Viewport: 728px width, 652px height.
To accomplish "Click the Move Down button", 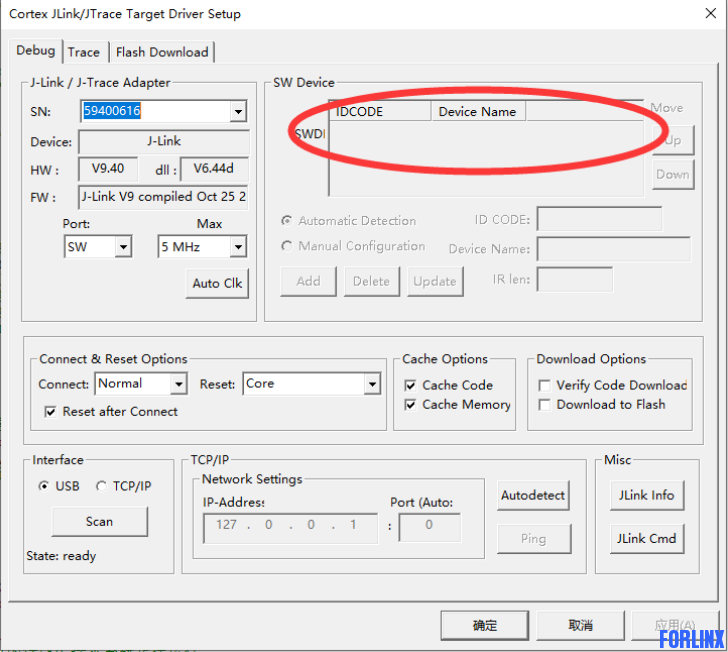I will (x=673, y=175).
